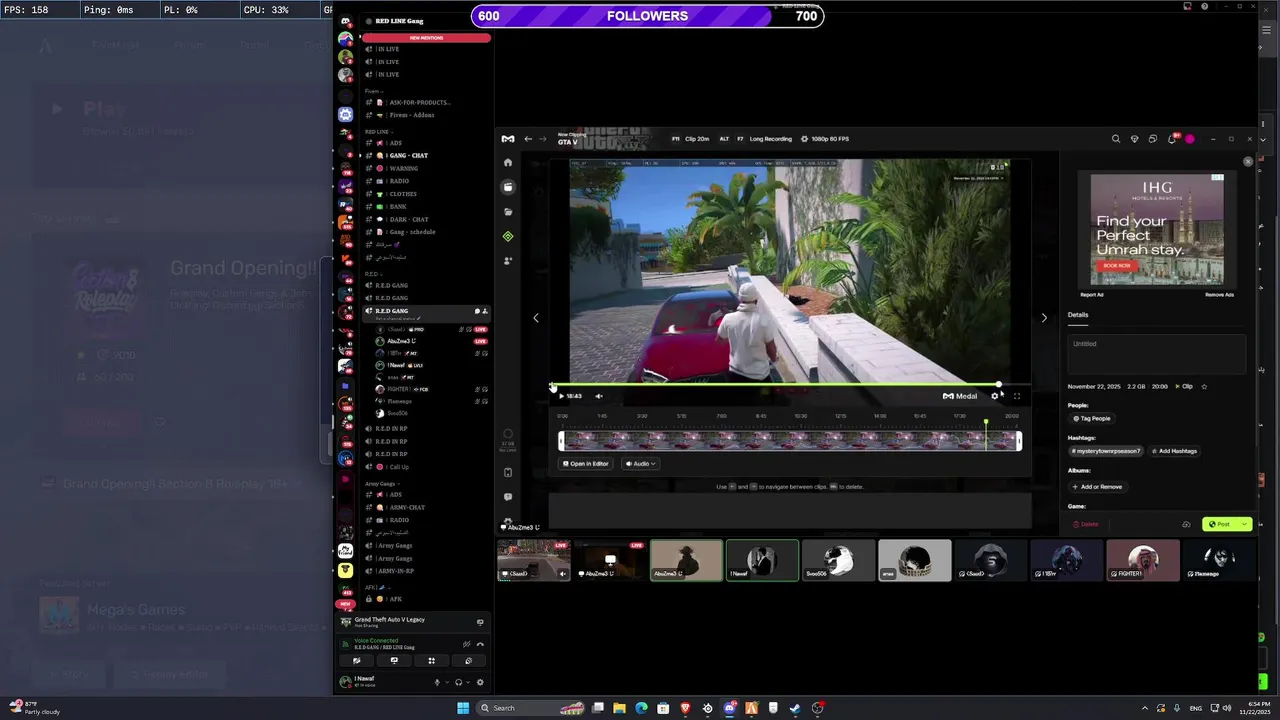The image size is (1280, 720).
Task: Open Discord soundboard button
Action: tap(469, 661)
